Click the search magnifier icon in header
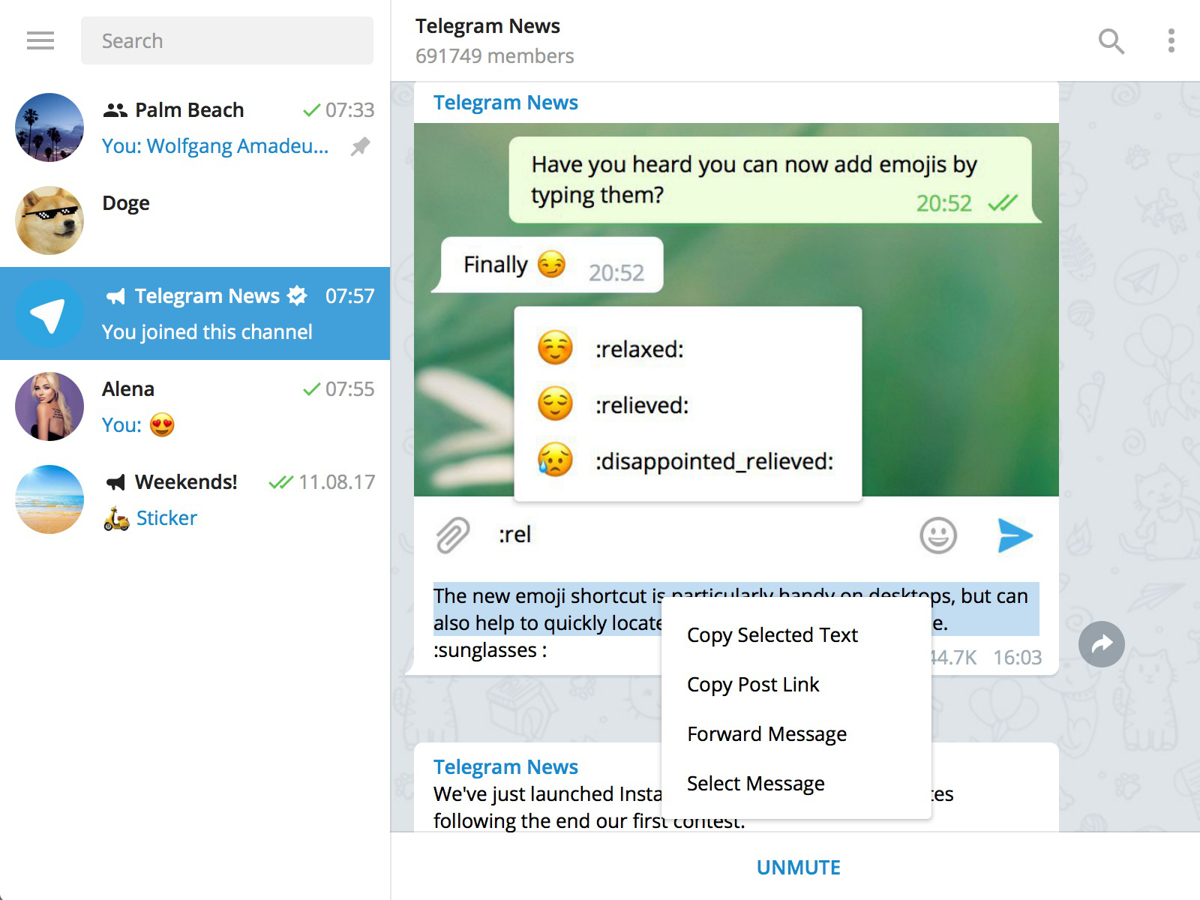 [1111, 41]
